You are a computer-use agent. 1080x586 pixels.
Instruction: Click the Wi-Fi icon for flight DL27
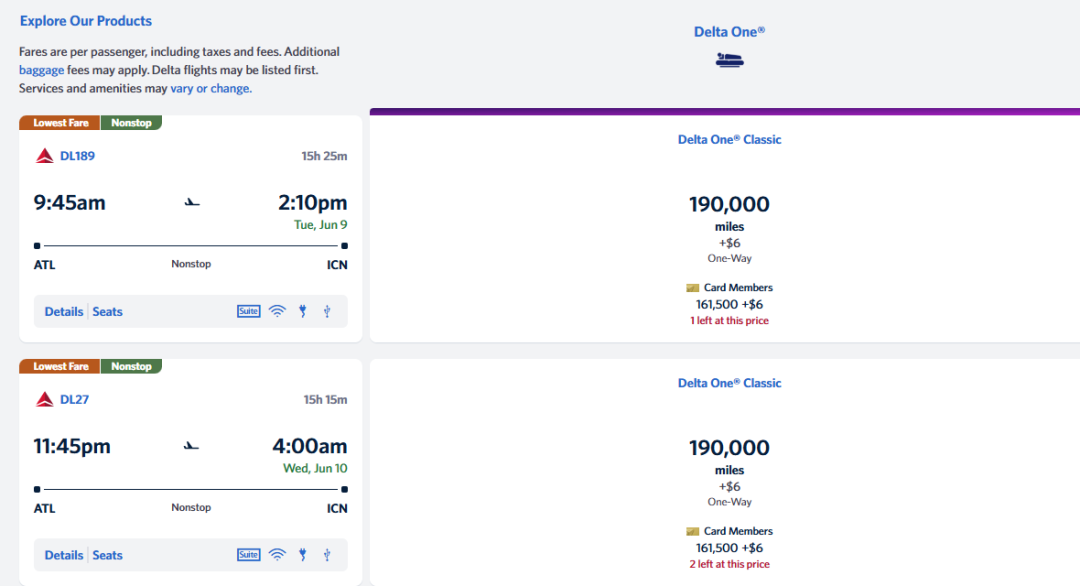click(x=277, y=555)
